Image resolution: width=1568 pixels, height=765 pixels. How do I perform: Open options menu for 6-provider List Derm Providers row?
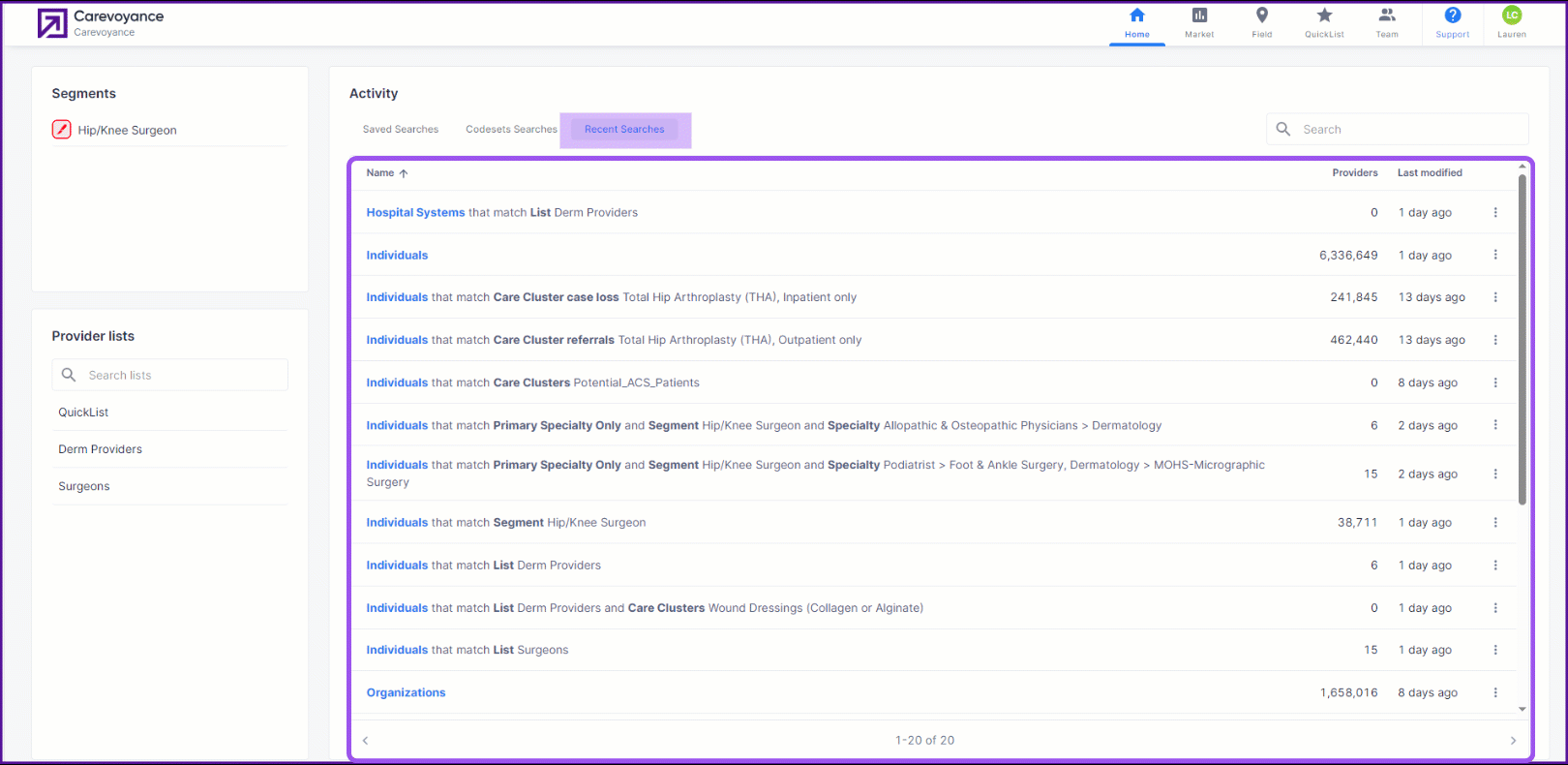point(1495,565)
